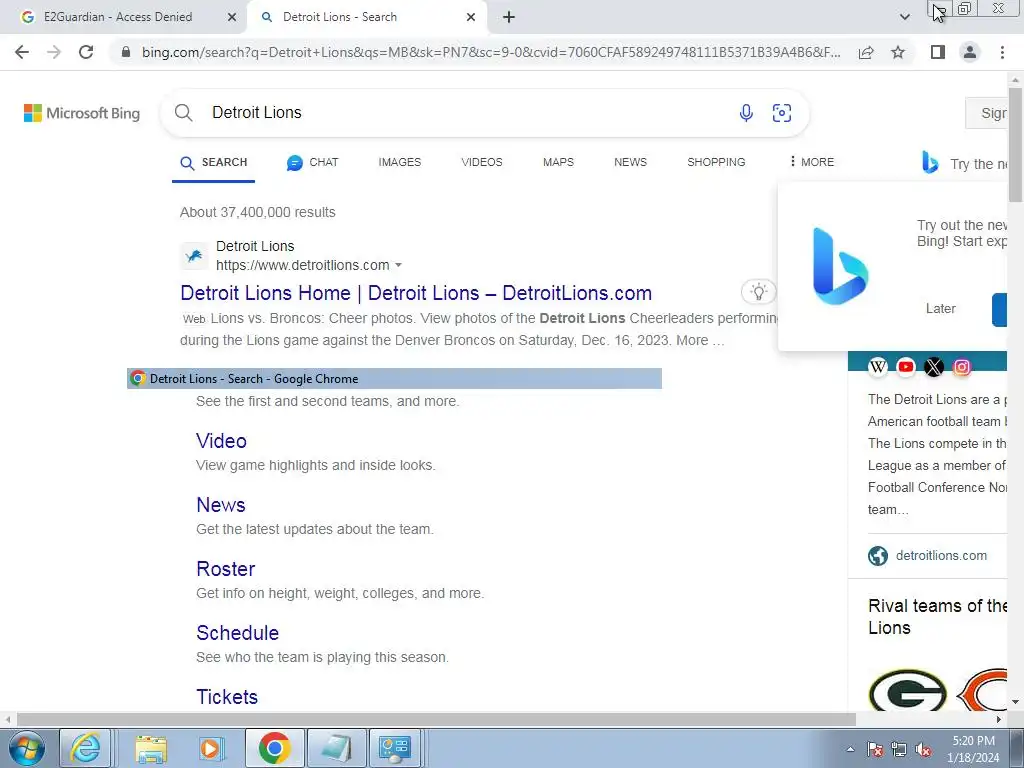Open the Tickets sublink
Screen dimensions: 1024x768
coord(227,697)
